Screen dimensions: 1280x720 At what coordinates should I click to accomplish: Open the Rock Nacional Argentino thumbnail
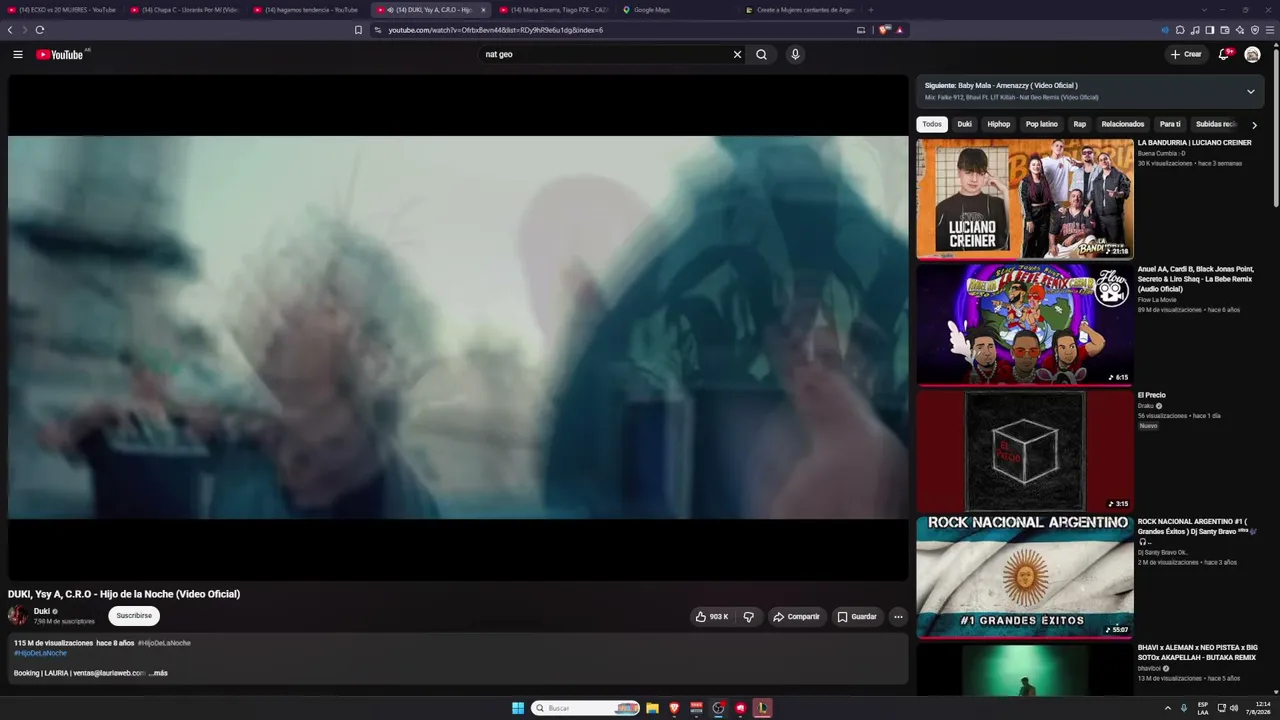click(x=1025, y=578)
